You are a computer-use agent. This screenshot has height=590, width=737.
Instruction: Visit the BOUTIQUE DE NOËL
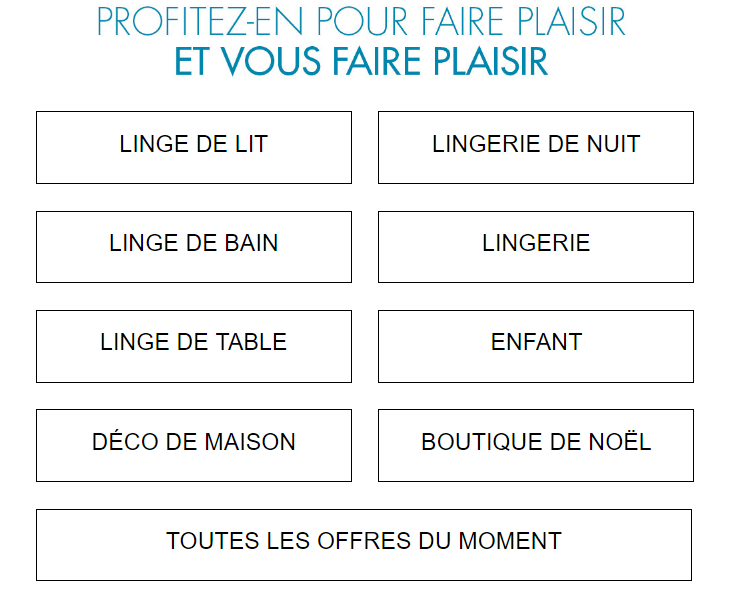click(x=535, y=444)
